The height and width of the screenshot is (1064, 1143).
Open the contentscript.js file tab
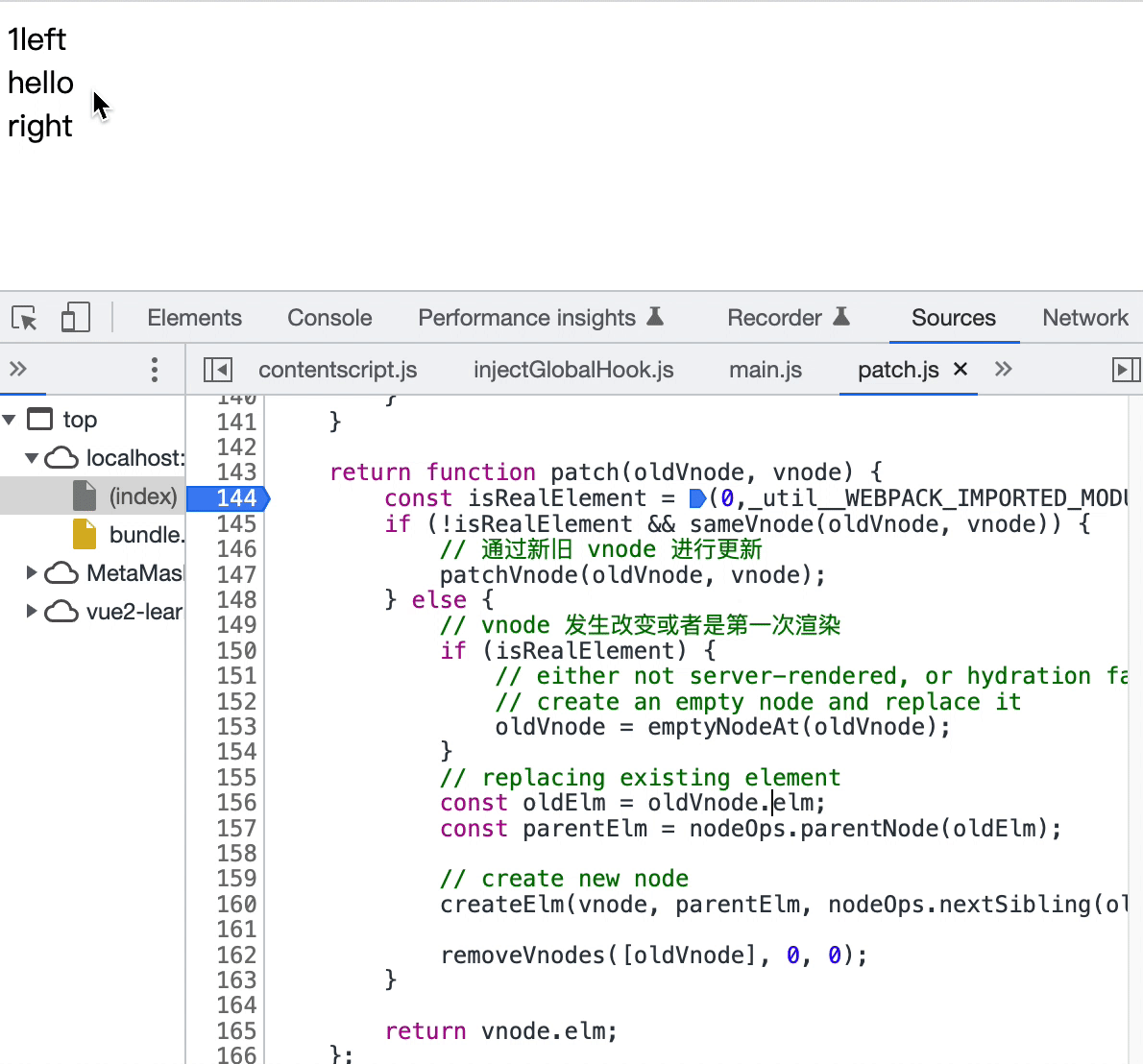[x=337, y=370]
